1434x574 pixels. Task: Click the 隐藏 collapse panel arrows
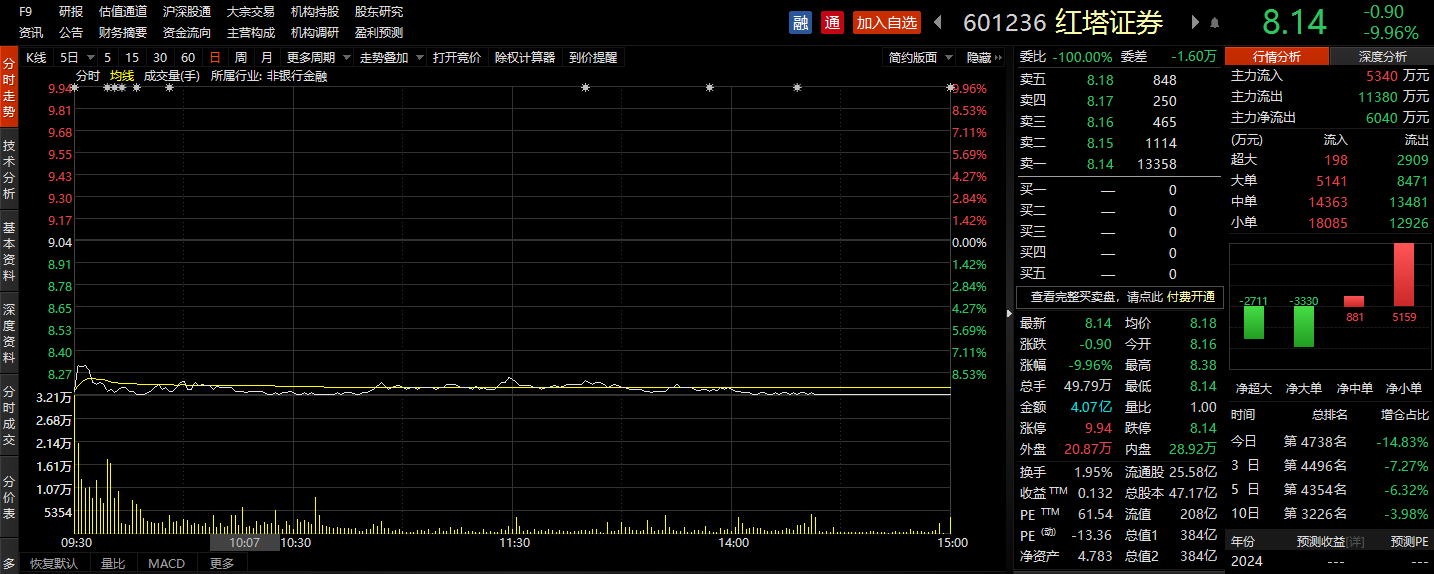tap(985, 58)
